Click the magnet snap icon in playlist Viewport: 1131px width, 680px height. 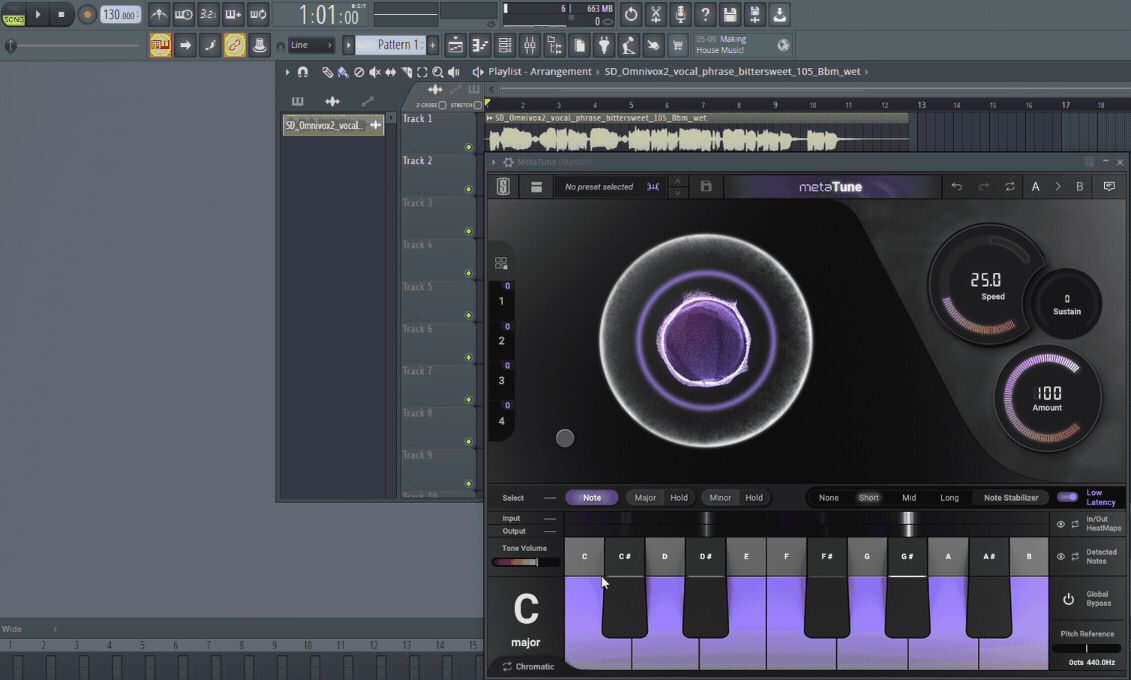point(303,71)
